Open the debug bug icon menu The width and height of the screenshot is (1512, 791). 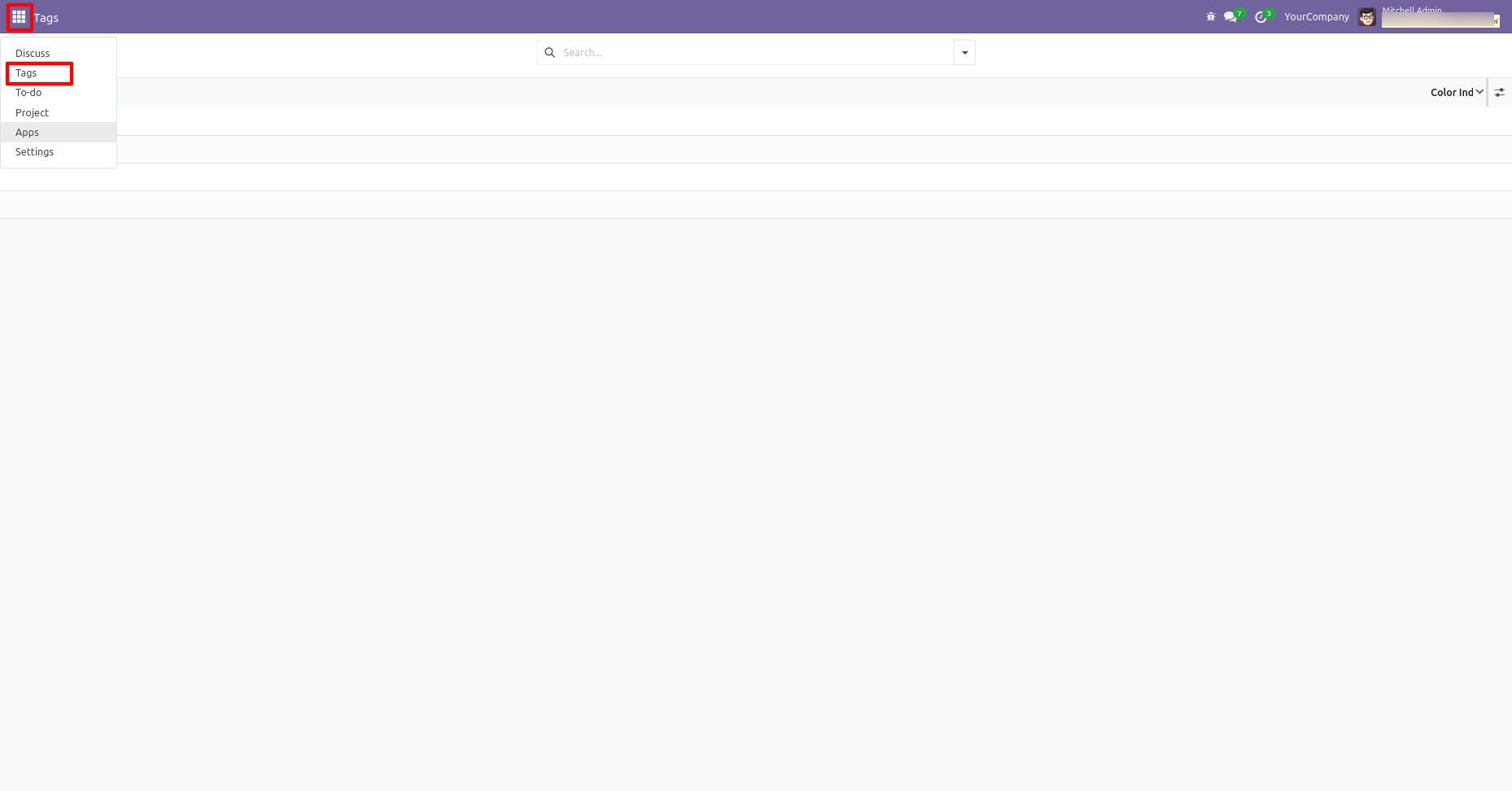tap(1210, 17)
